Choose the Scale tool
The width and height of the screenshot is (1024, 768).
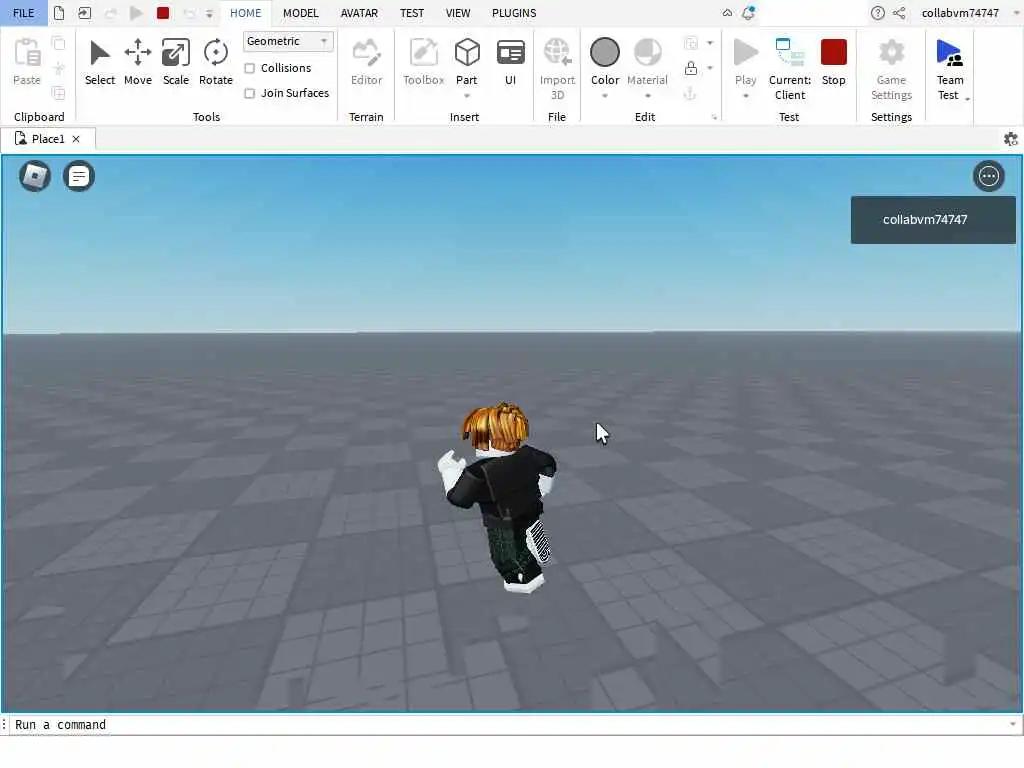(176, 62)
